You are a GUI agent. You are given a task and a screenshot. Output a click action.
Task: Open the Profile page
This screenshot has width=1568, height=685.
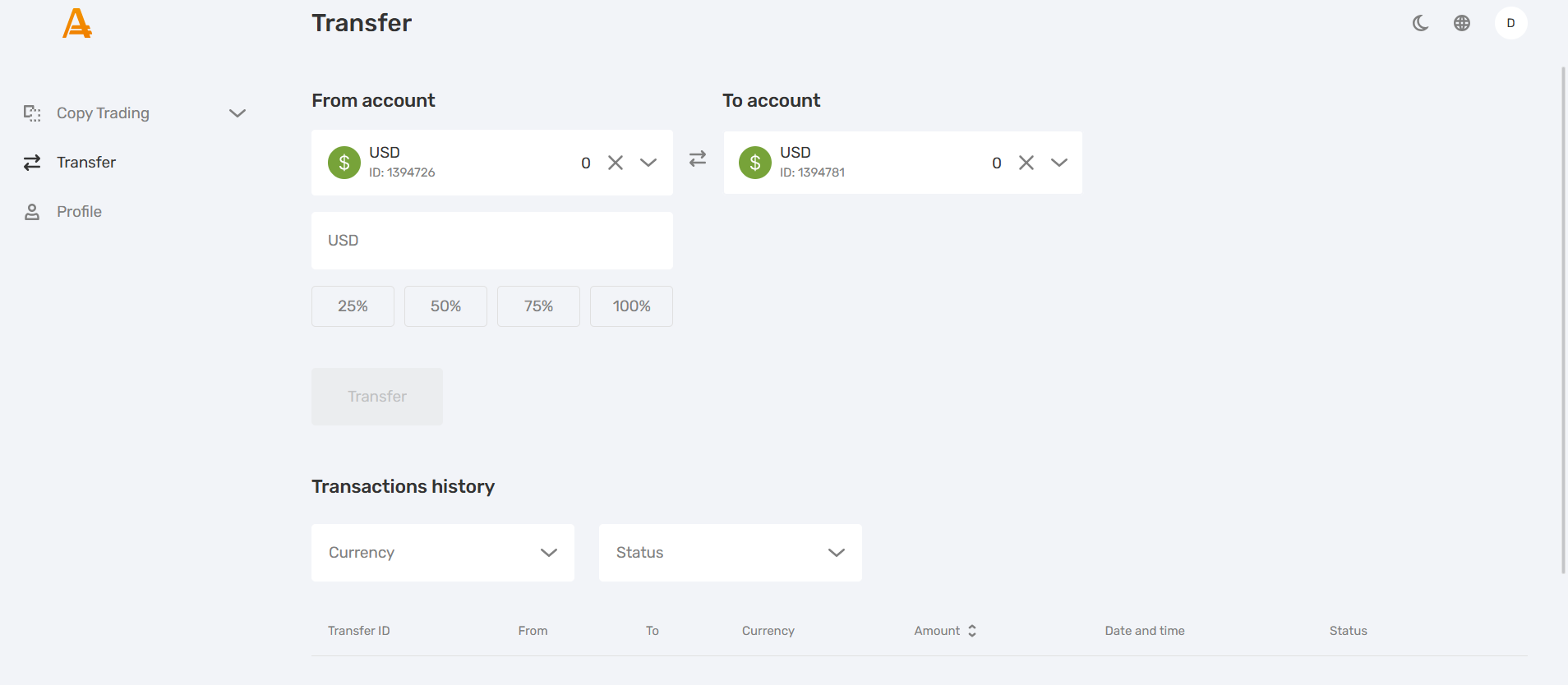click(79, 212)
